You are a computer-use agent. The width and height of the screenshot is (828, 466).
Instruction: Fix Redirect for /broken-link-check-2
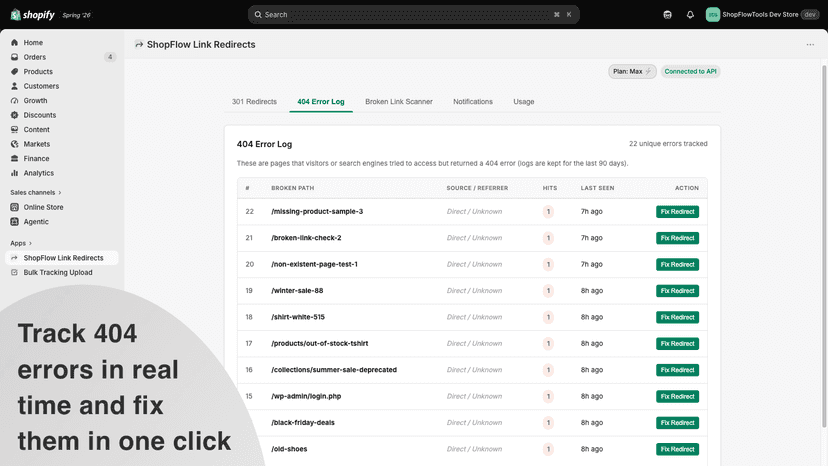[x=678, y=238]
